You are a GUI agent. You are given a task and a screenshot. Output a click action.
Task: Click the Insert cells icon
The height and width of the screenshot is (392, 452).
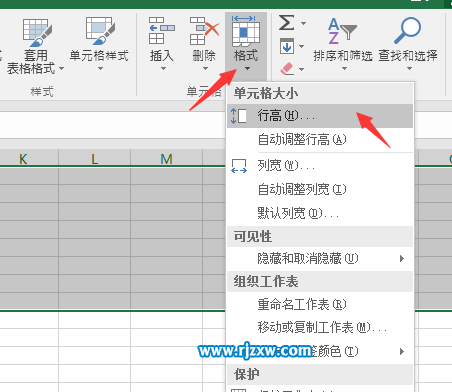162,31
